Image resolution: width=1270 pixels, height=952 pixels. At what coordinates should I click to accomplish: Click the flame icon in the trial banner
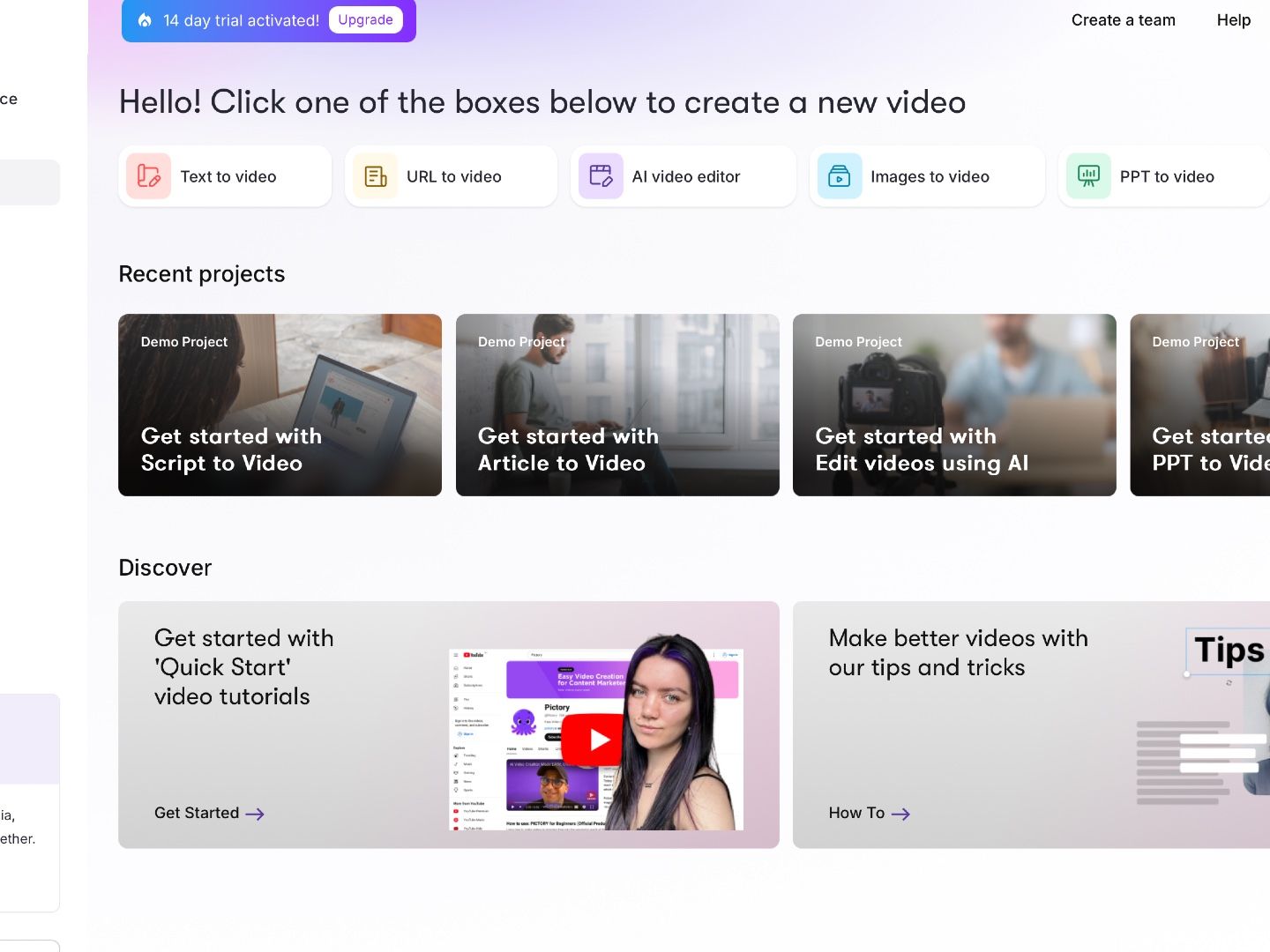[145, 19]
